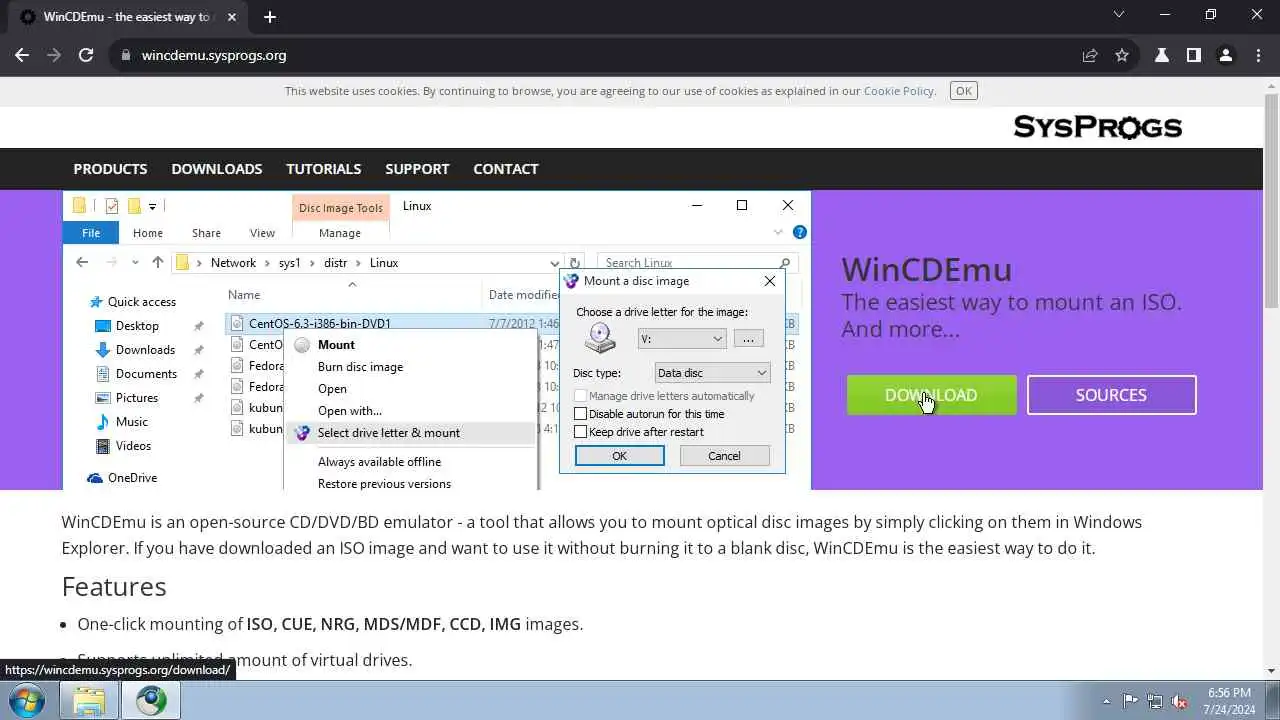Switch to the Home tab in pictured Explorer
Viewport: 1280px width, 720px height.
(148, 233)
